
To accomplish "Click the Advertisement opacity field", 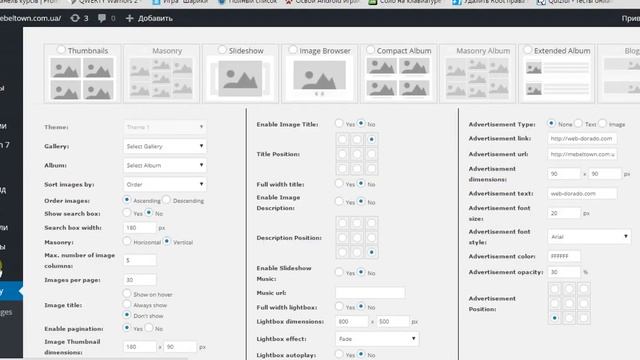I will coord(564,272).
